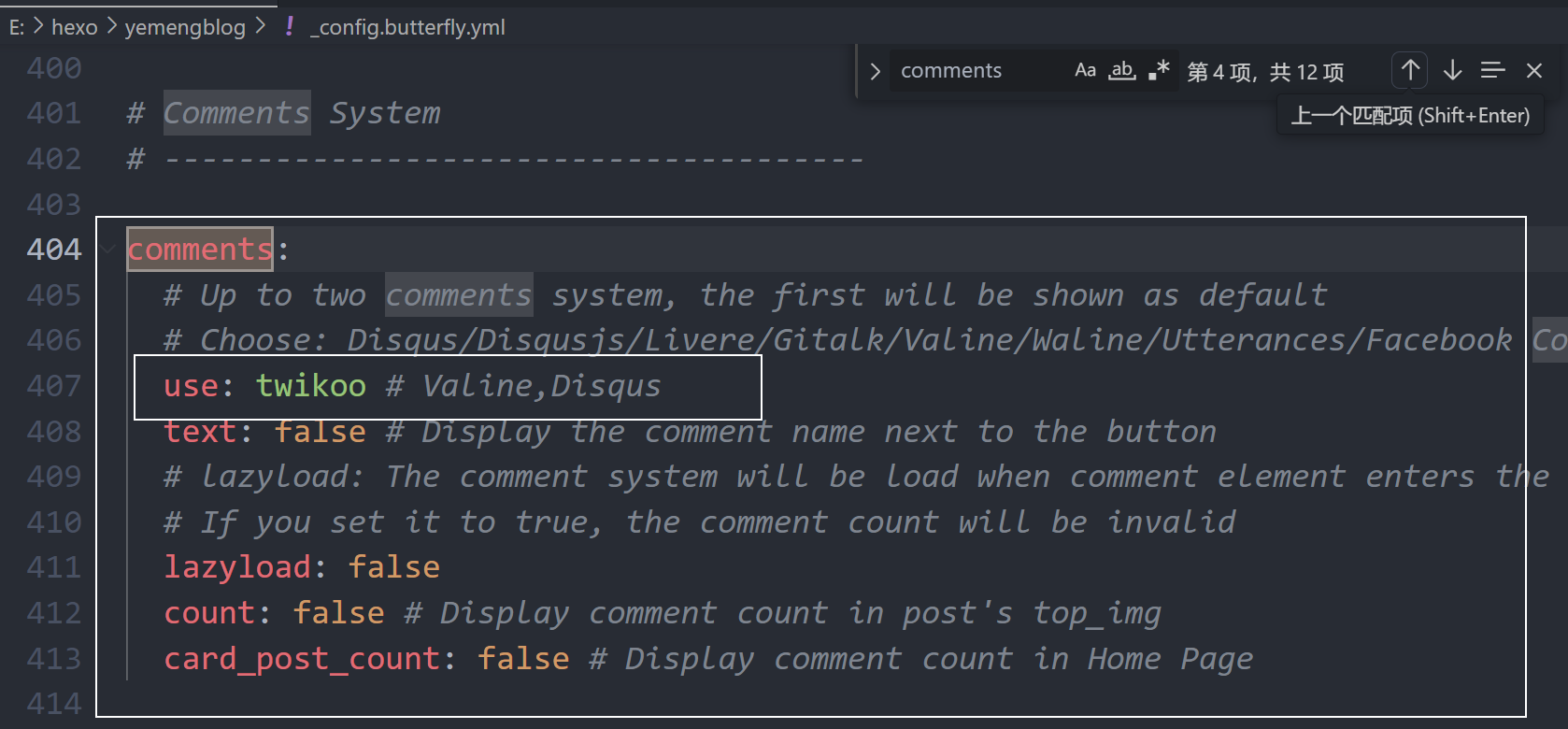Toggle Match Case (Aa) option
The width and height of the screenshot is (1568, 729).
click(1085, 70)
